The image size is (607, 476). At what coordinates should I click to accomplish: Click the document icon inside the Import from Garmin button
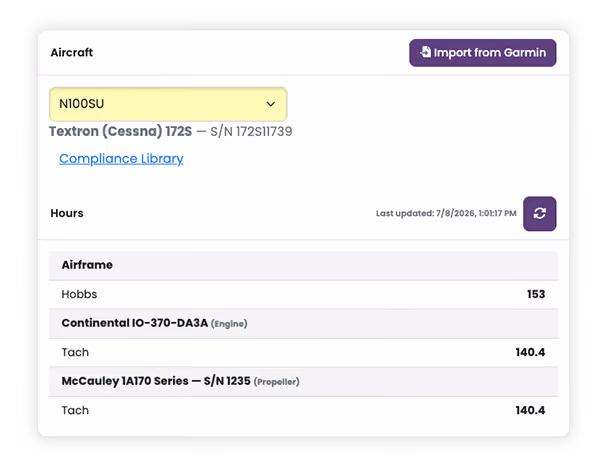425,52
